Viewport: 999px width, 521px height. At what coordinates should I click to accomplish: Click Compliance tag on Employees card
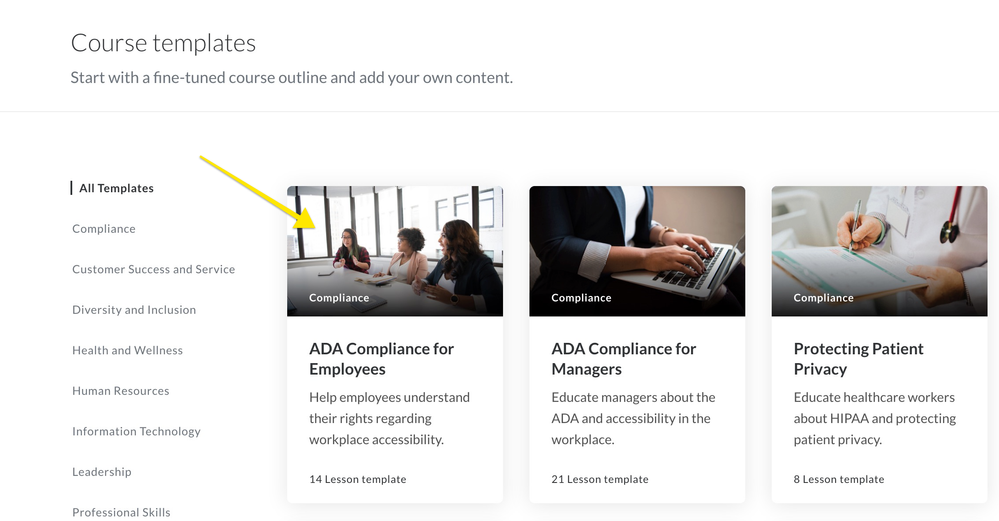click(x=339, y=298)
